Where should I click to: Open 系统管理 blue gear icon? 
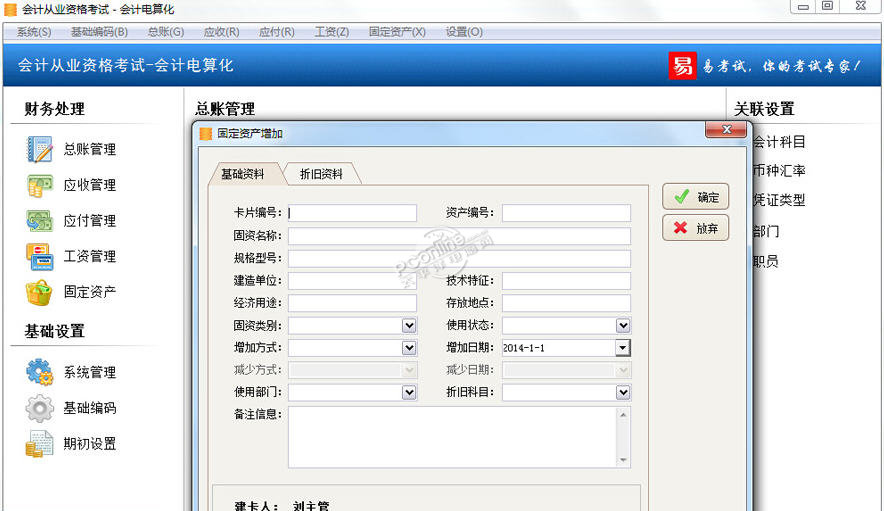(39, 372)
